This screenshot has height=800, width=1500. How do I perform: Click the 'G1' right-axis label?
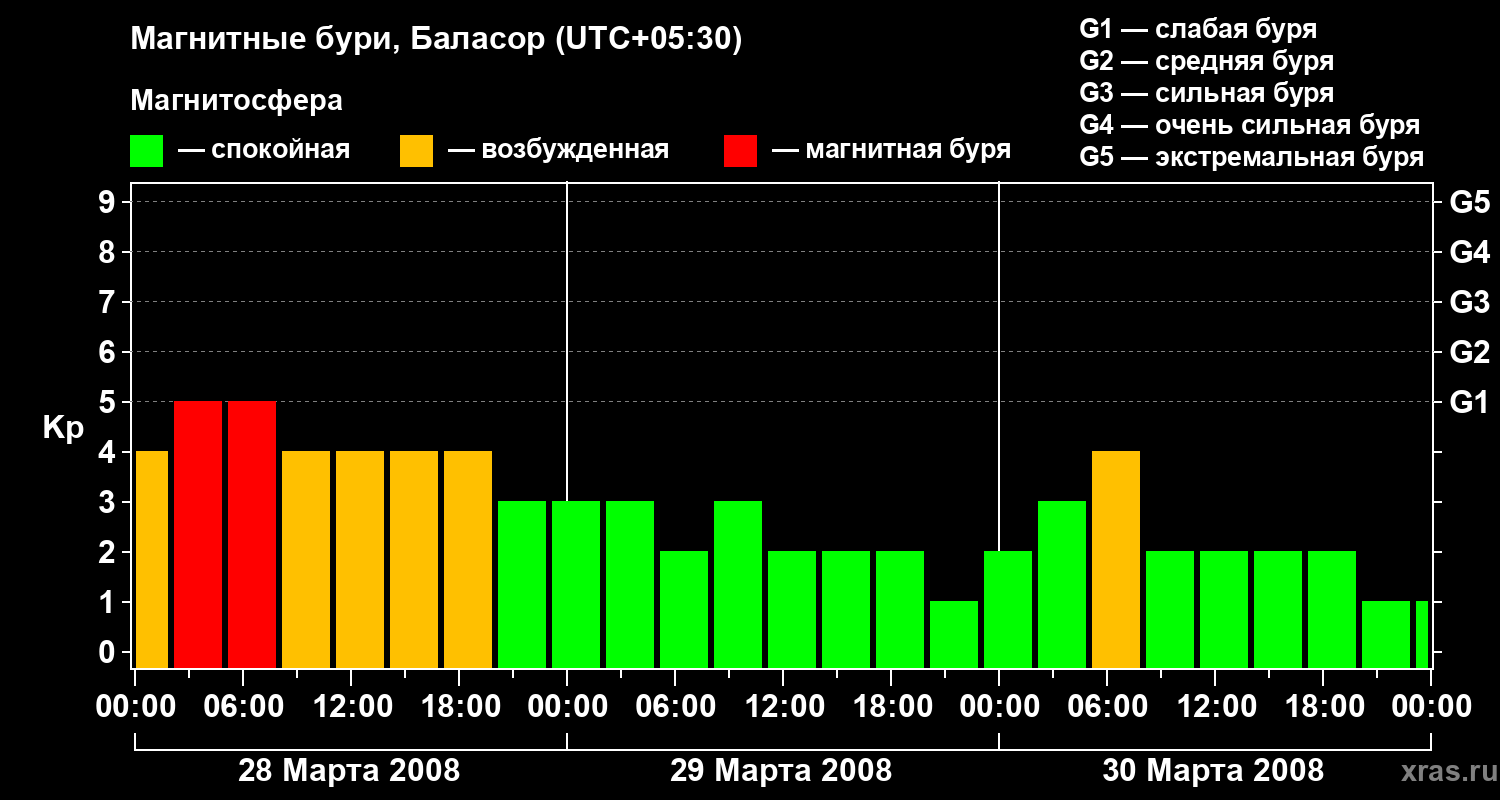1469,402
